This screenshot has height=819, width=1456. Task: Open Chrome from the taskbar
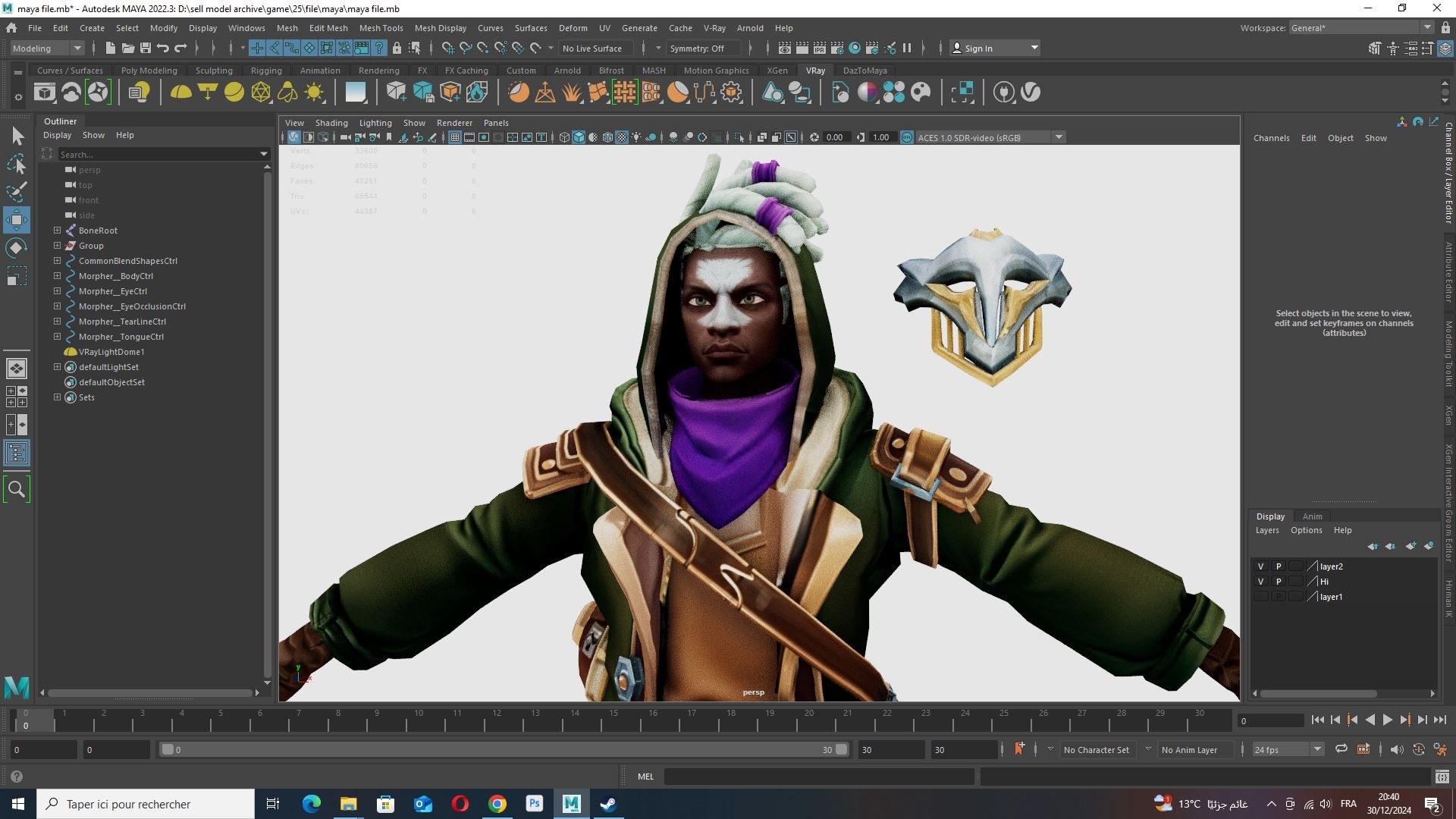pyautogui.click(x=497, y=804)
